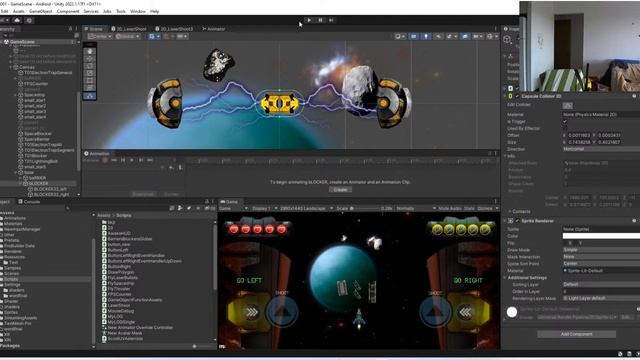Toggle Mute Audio in Game view
The height and width of the screenshot is (360, 640).
pyautogui.click(x=449, y=209)
